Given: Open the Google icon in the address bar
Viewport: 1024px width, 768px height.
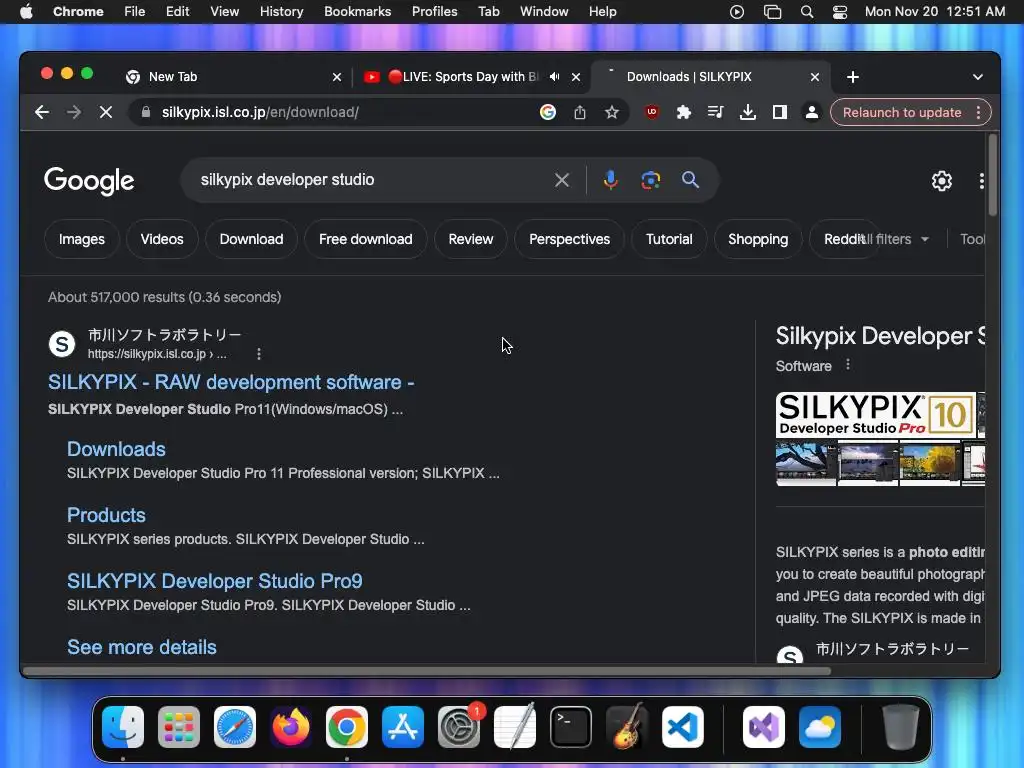Looking at the screenshot, I should (548, 112).
